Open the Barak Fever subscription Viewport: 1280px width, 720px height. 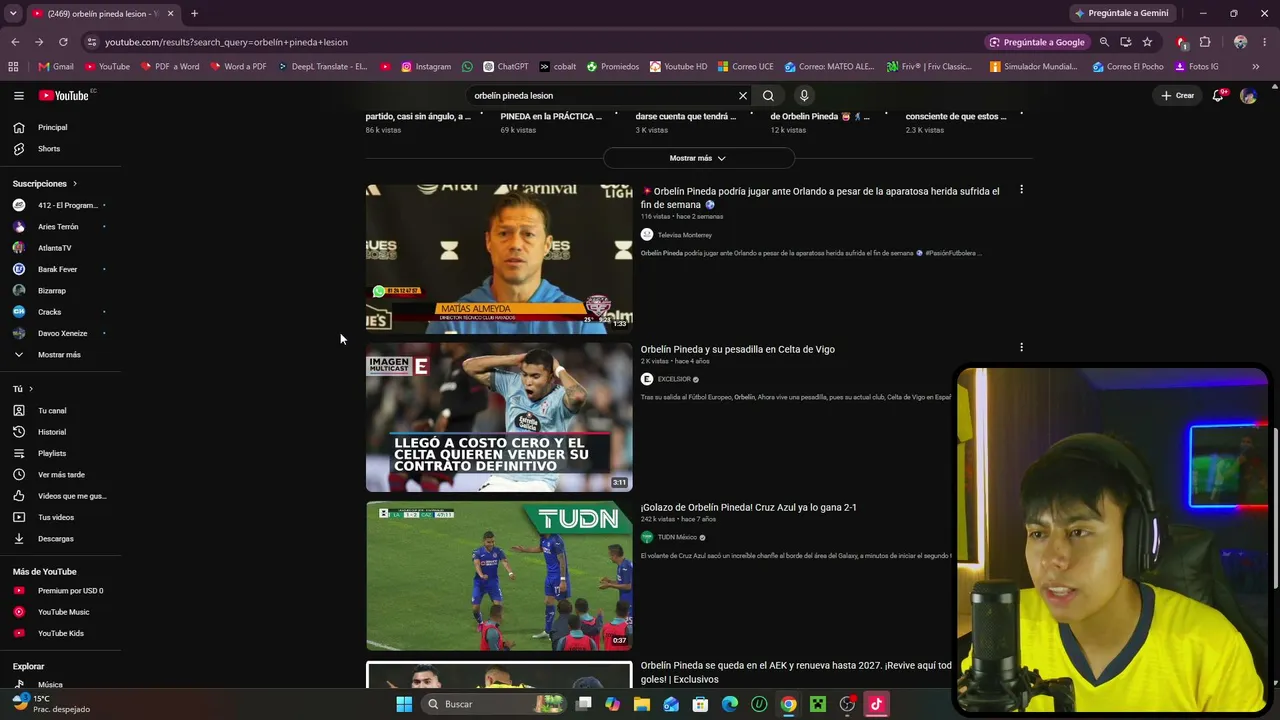click(60, 270)
